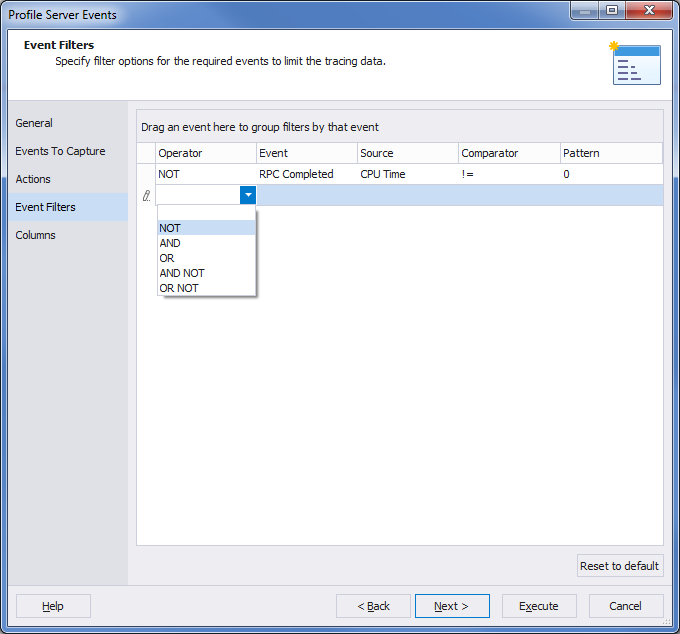Click the RPC Completed event cell

coord(307,174)
